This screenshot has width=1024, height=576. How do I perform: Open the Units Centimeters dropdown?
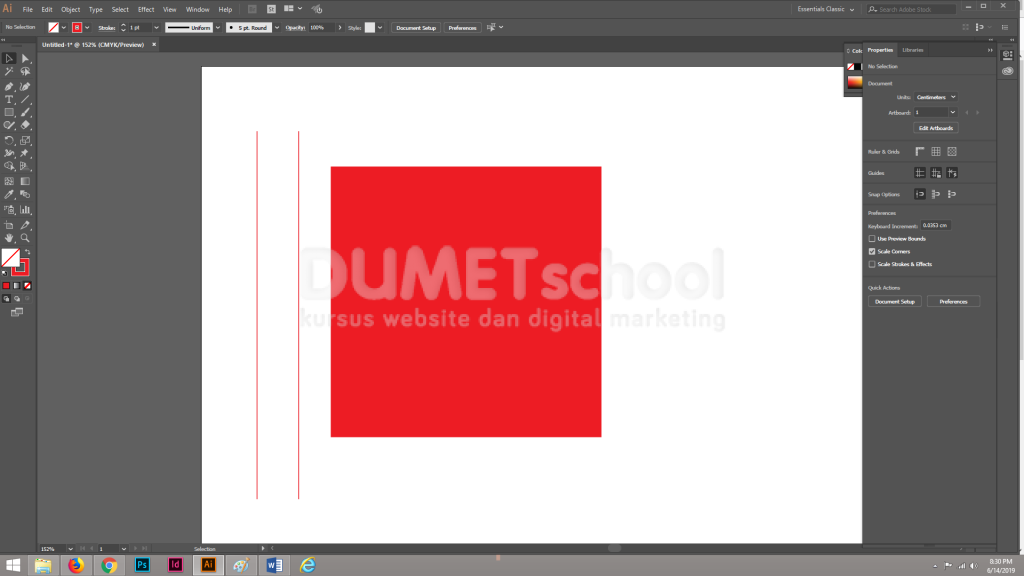coord(936,97)
